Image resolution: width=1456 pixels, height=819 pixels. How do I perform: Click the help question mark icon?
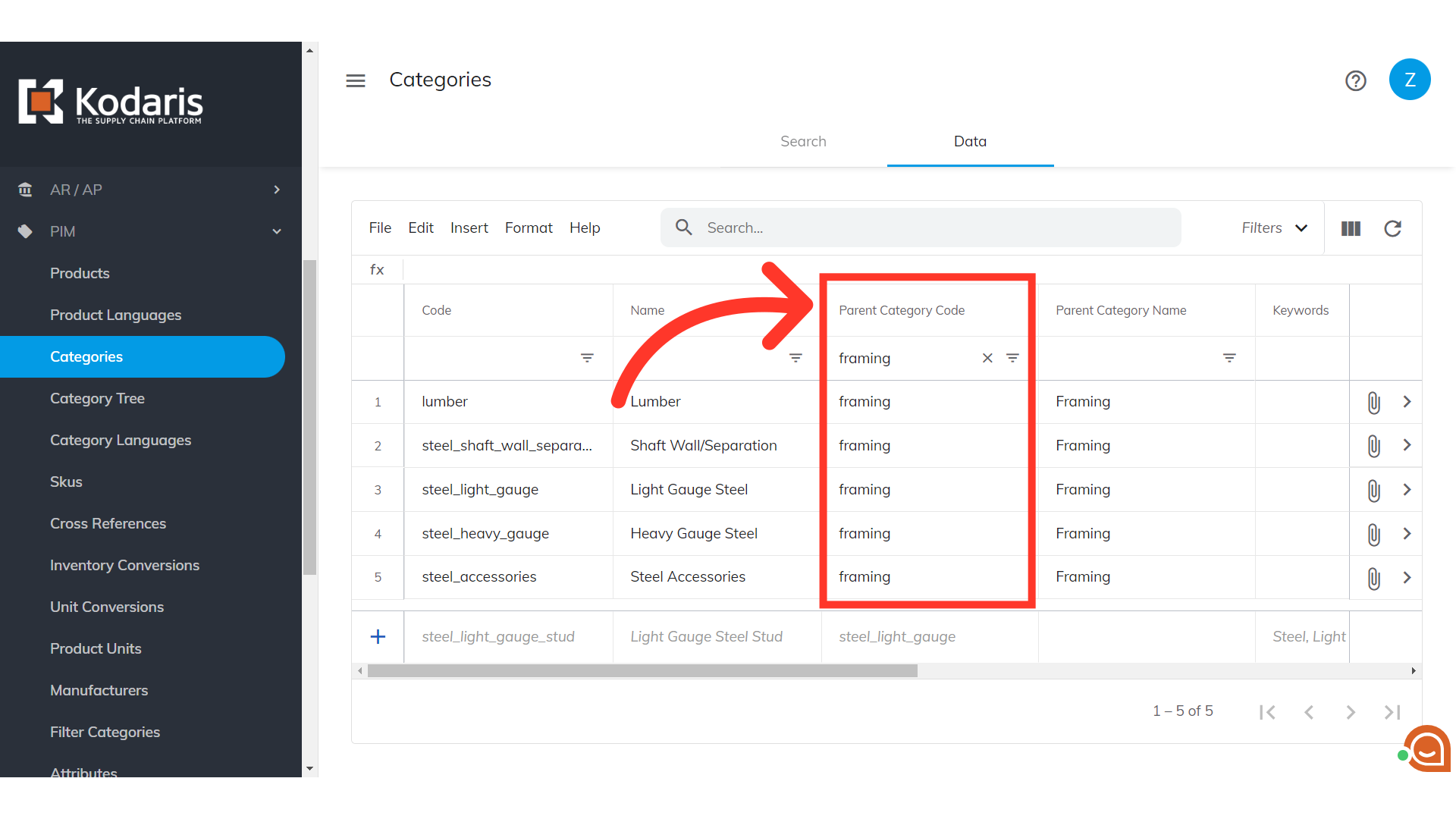point(1355,80)
